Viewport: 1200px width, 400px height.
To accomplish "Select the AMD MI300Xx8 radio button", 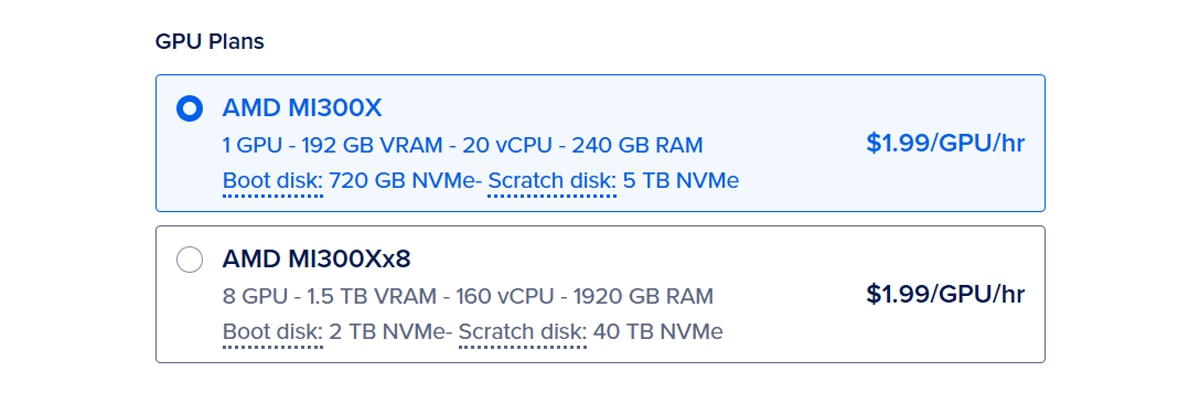I will pos(189,260).
